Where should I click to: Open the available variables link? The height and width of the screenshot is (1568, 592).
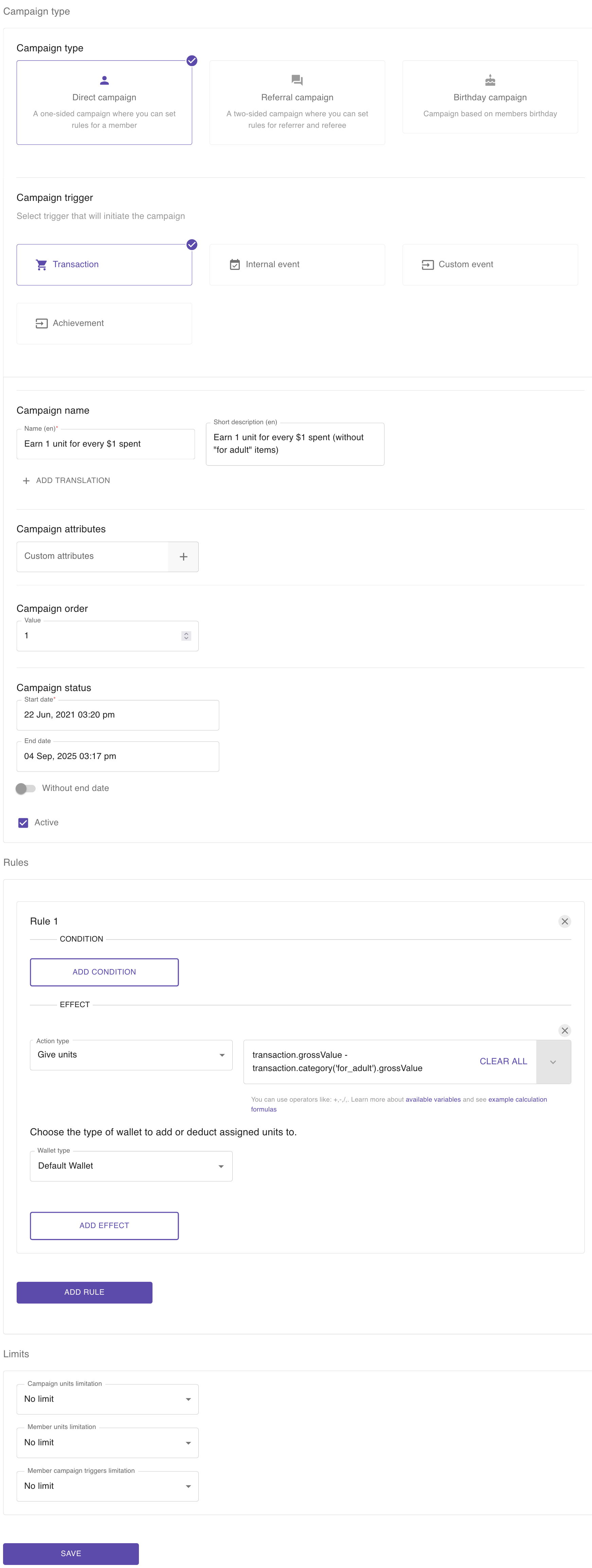(x=433, y=1099)
